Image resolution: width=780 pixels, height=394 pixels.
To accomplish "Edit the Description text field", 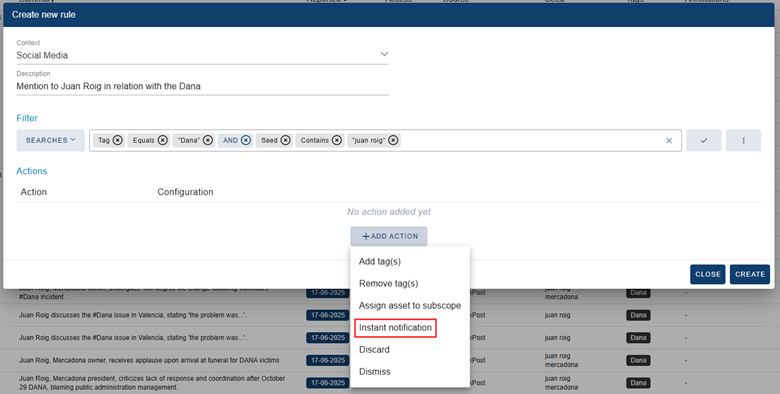I will click(x=202, y=86).
